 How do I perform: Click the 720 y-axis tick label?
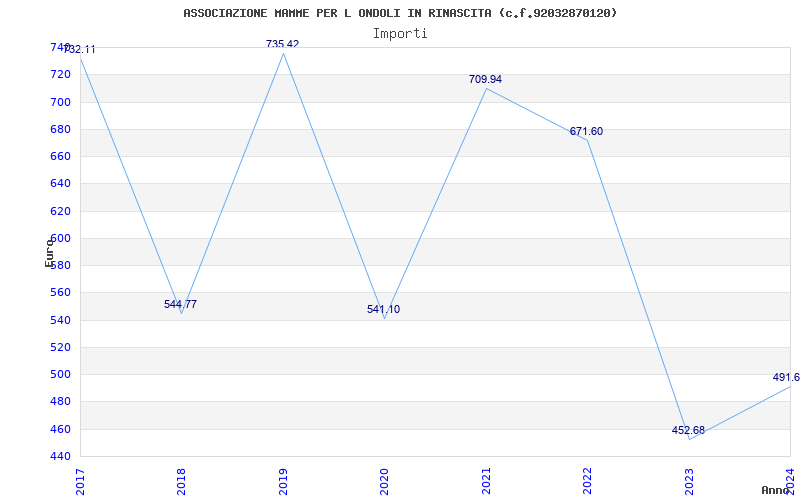pos(60,74)
